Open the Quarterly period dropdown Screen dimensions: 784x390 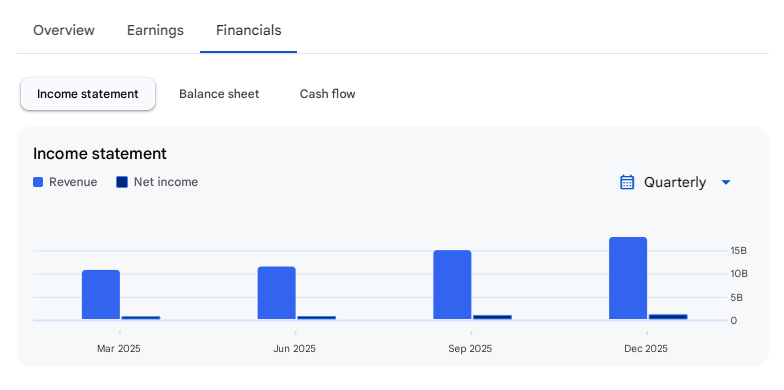pos(675,182)
